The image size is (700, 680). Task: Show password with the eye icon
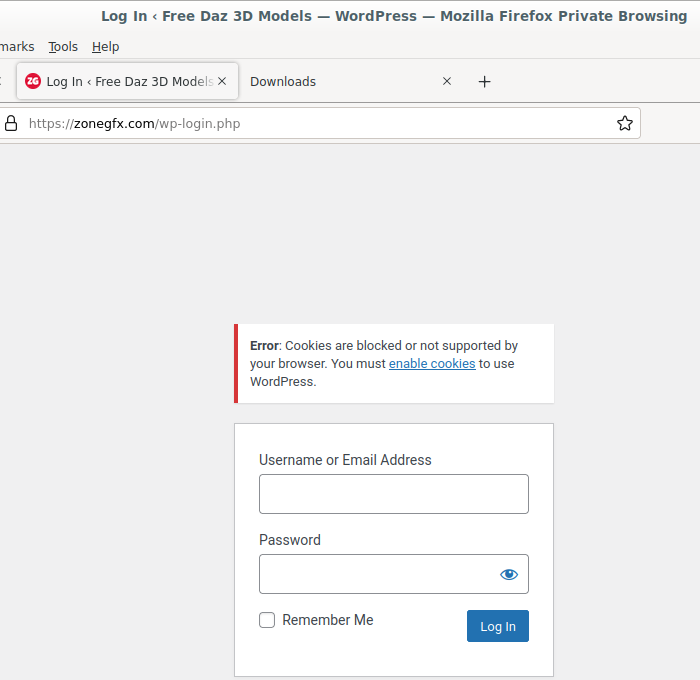(509, 574)
